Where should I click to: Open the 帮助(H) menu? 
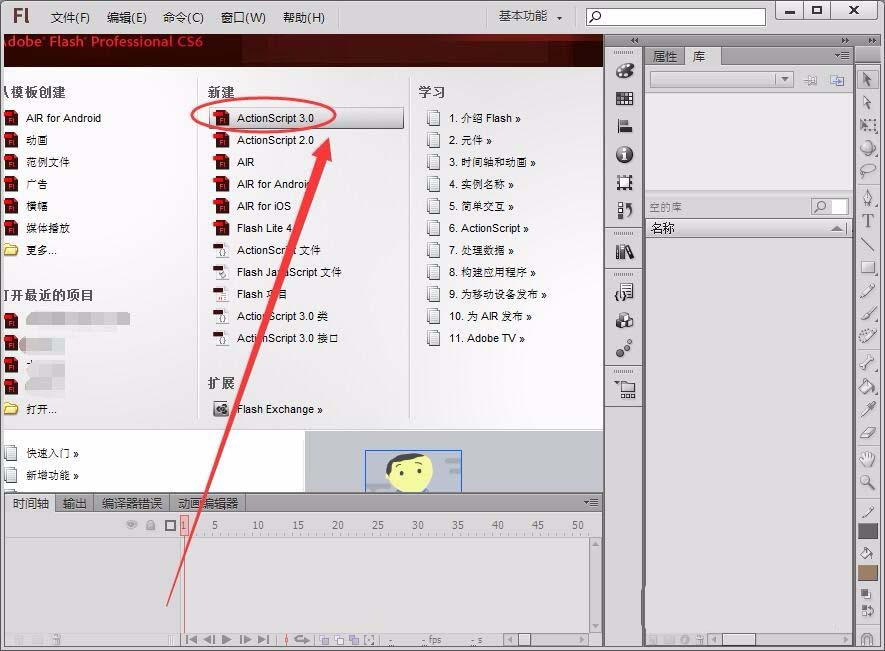pyautogui.click(x=304, y=18)
